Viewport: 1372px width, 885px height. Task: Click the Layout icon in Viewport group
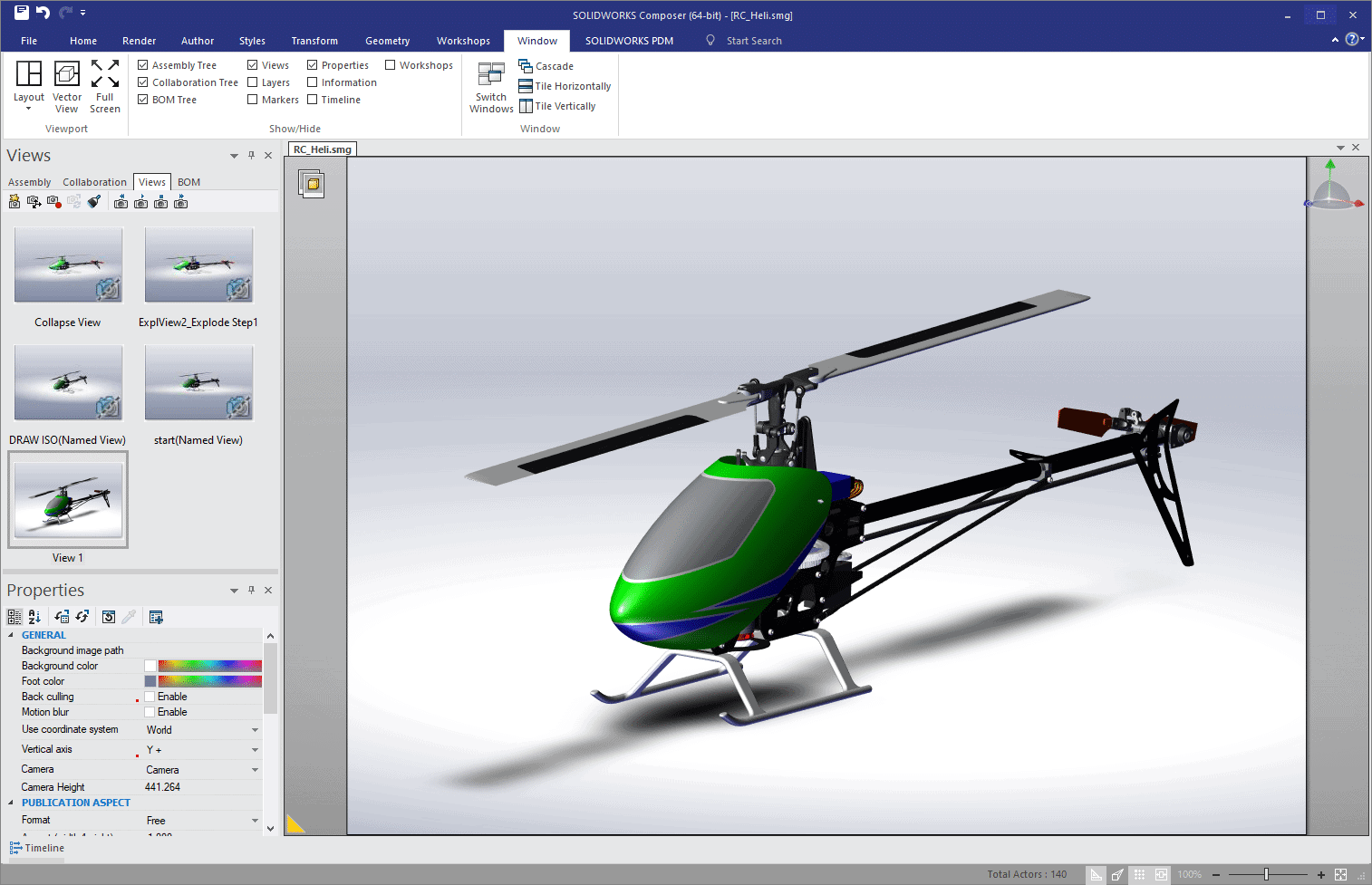click(x=29, y=74)
